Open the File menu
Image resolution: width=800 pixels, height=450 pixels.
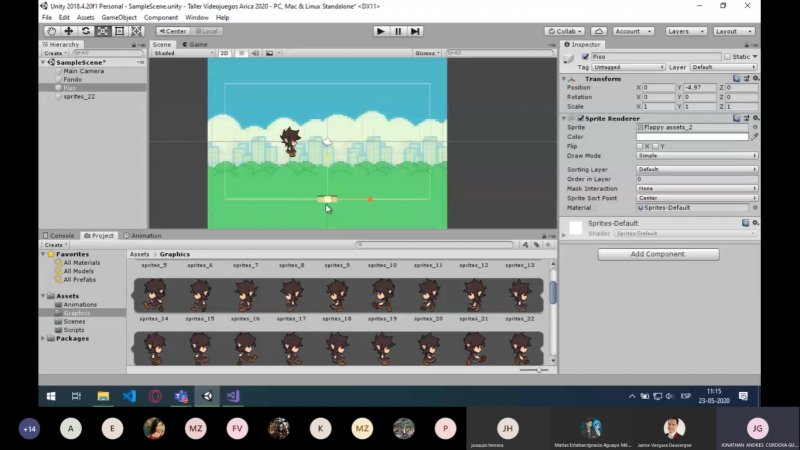(x=47, y=17)
